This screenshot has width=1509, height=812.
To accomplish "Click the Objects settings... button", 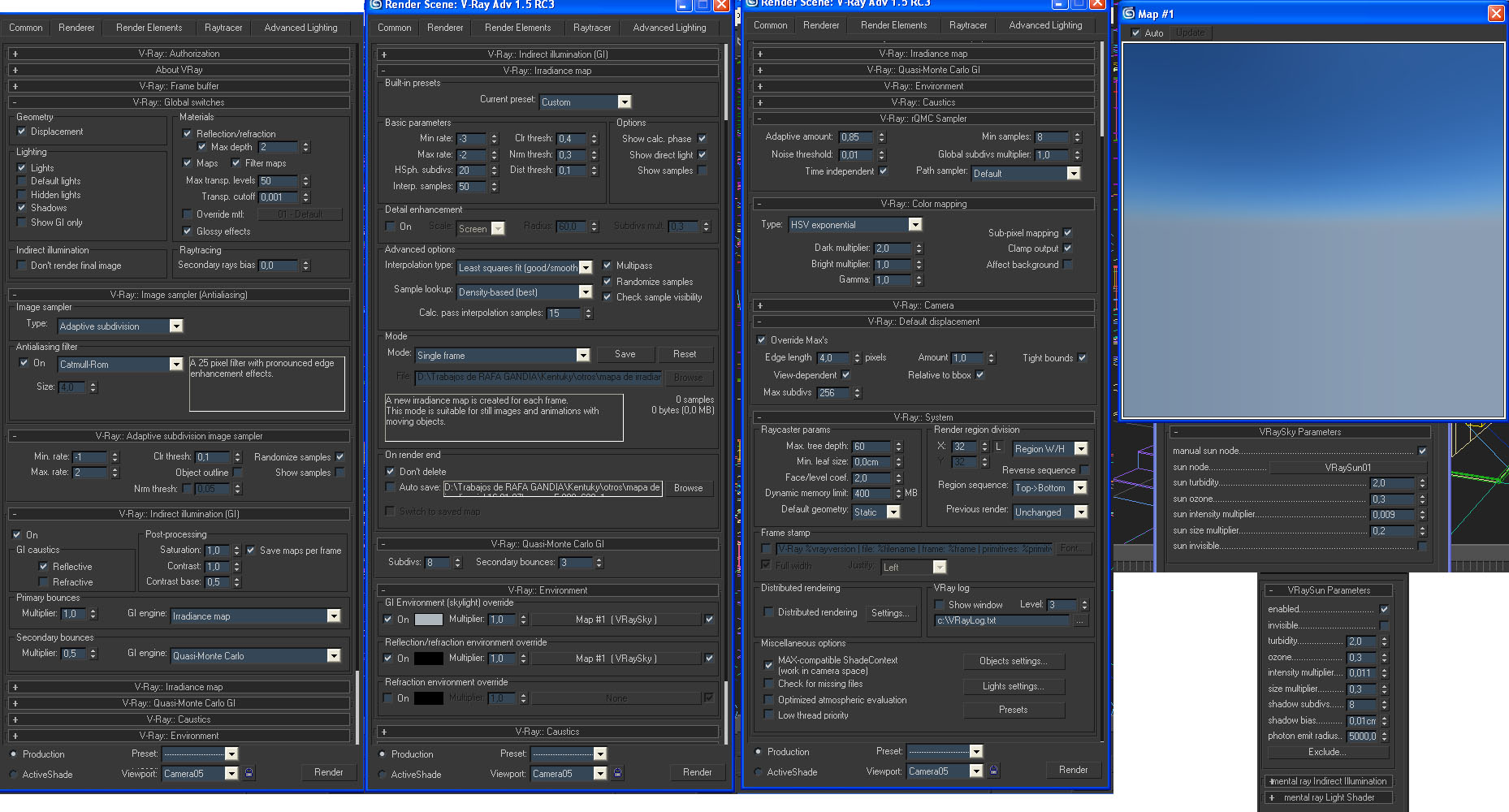I will (1014, 661).
